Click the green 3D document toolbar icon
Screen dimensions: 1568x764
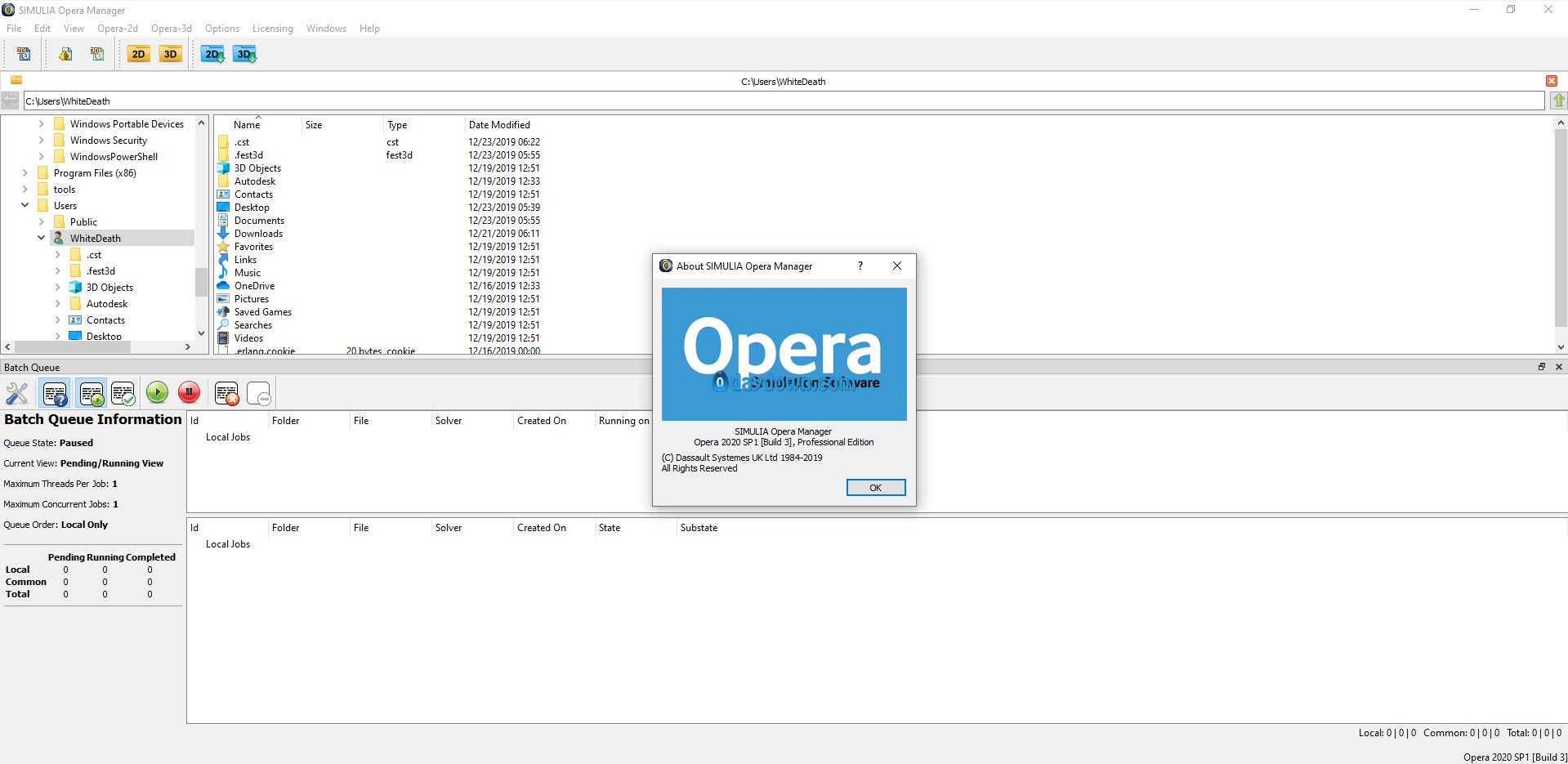click(x=97, y=54)
